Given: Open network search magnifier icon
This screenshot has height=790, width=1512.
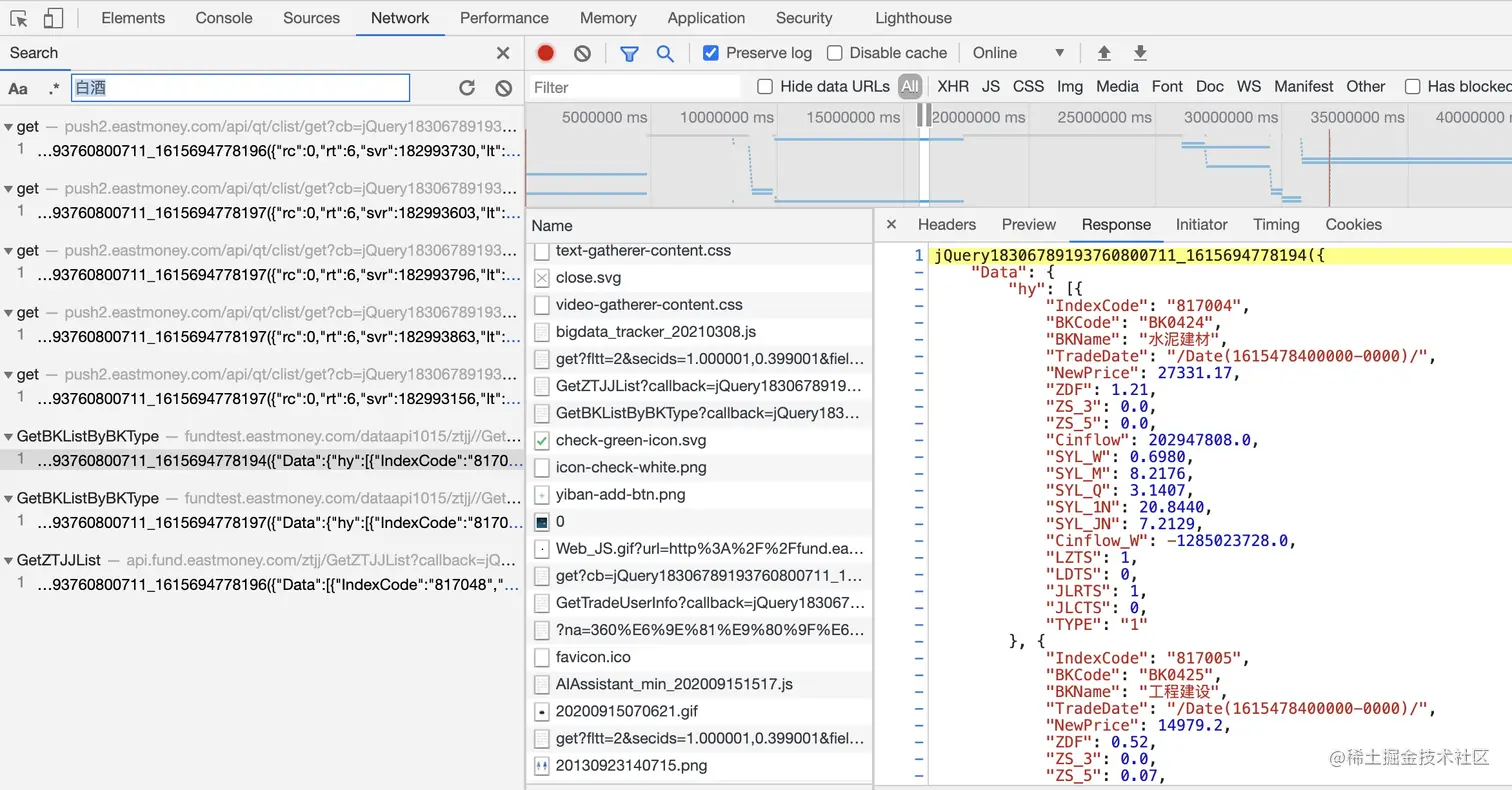Looking at the screenshot, I should pos(665,53).
